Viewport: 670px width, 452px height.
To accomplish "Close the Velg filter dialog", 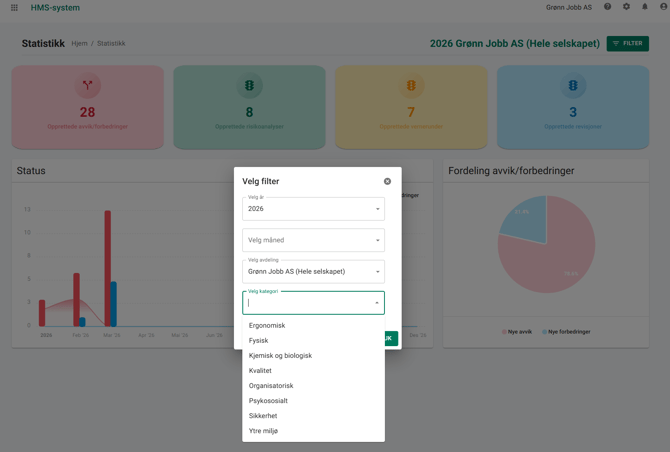I will (x=387, y=181).
